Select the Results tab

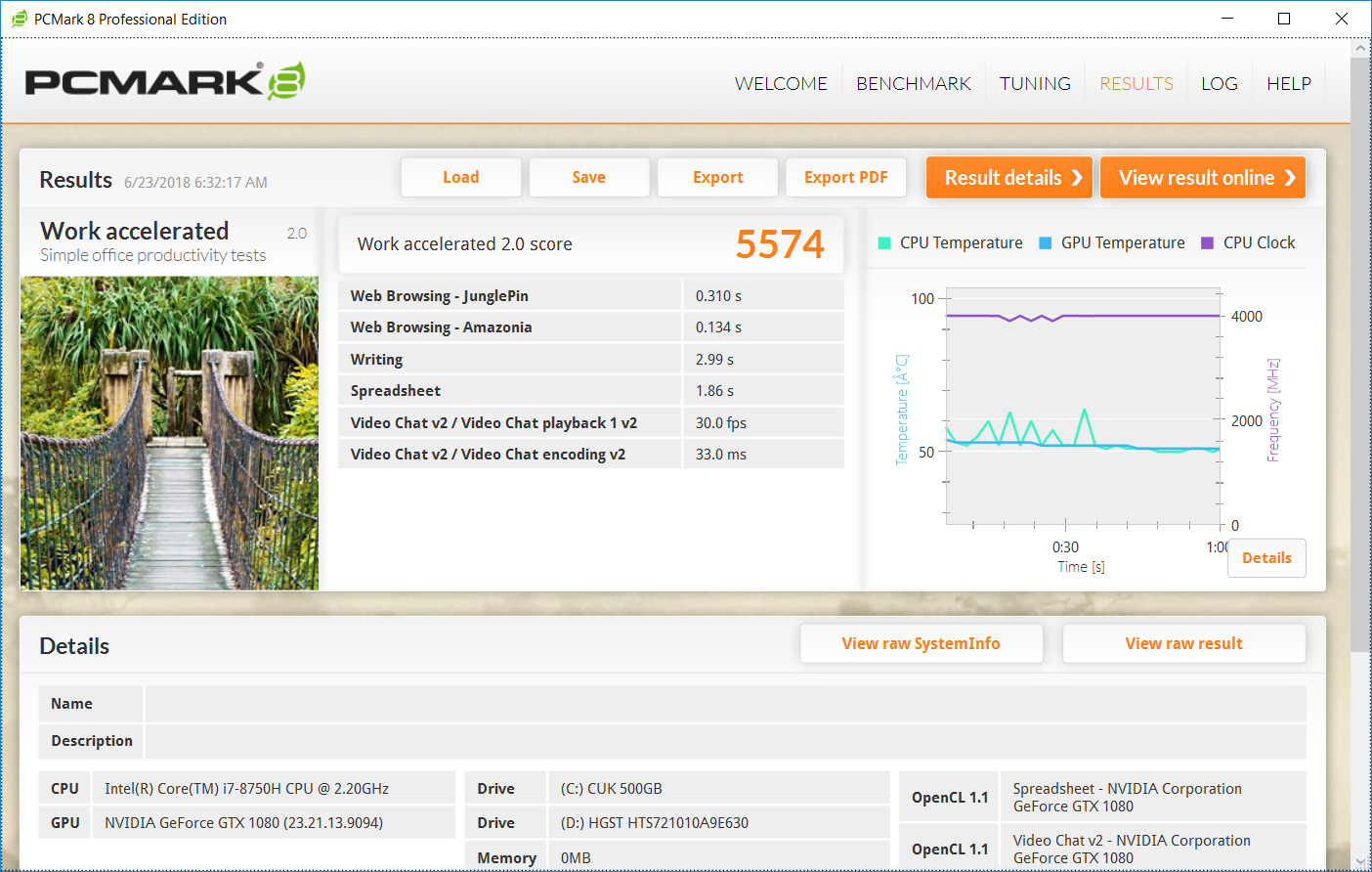coord(1136,84)
